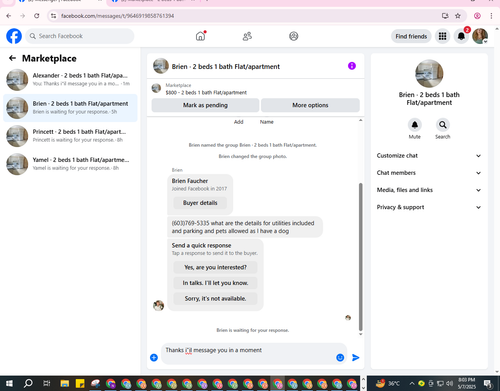Click the chat scrollbar up arrow
The height and width of the screenshot is (391, 500).
pyautogui.click(x=360, y=120)
